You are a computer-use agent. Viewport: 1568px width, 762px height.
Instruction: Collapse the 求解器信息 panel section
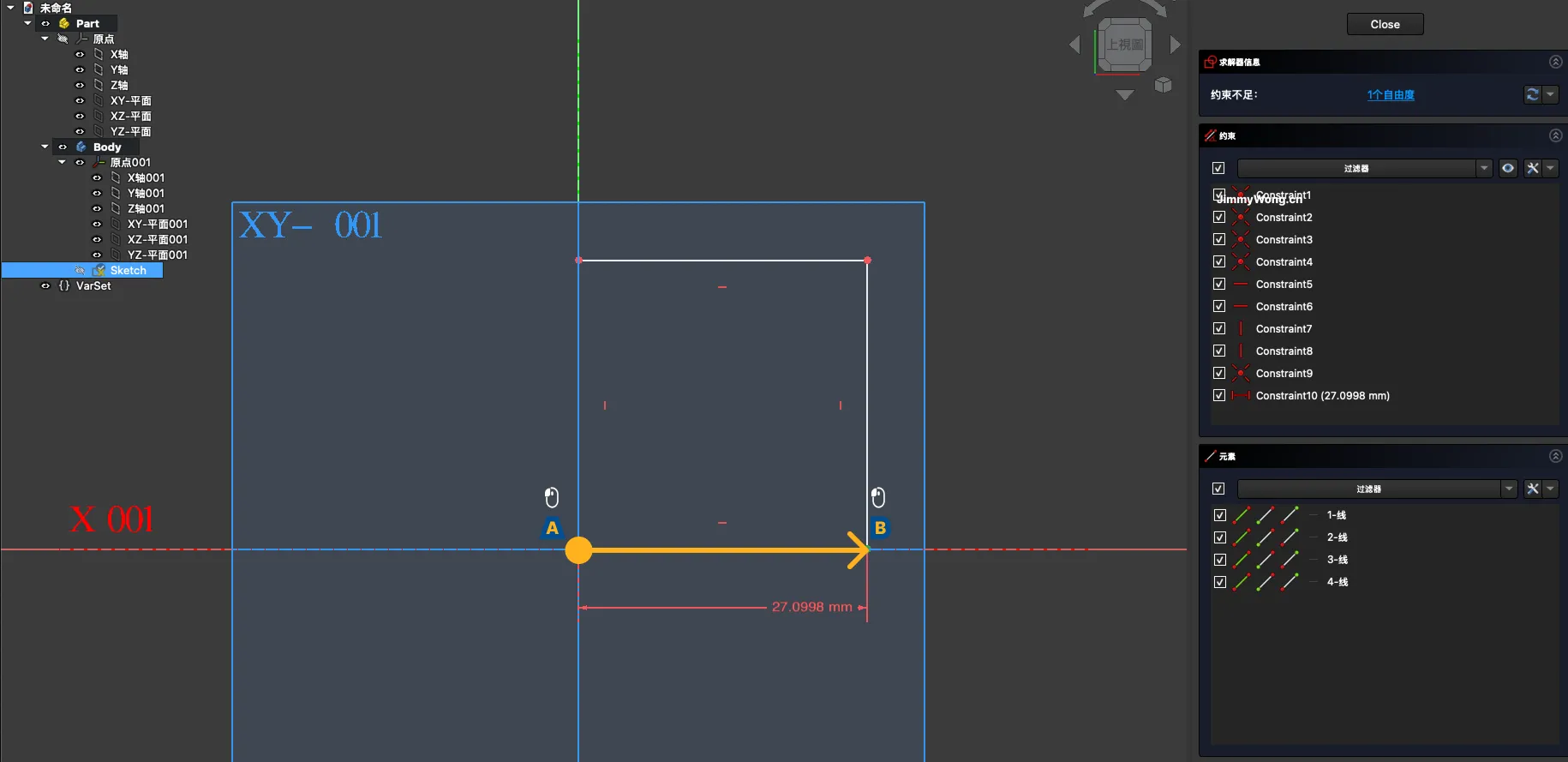[x=1555, y=62]
